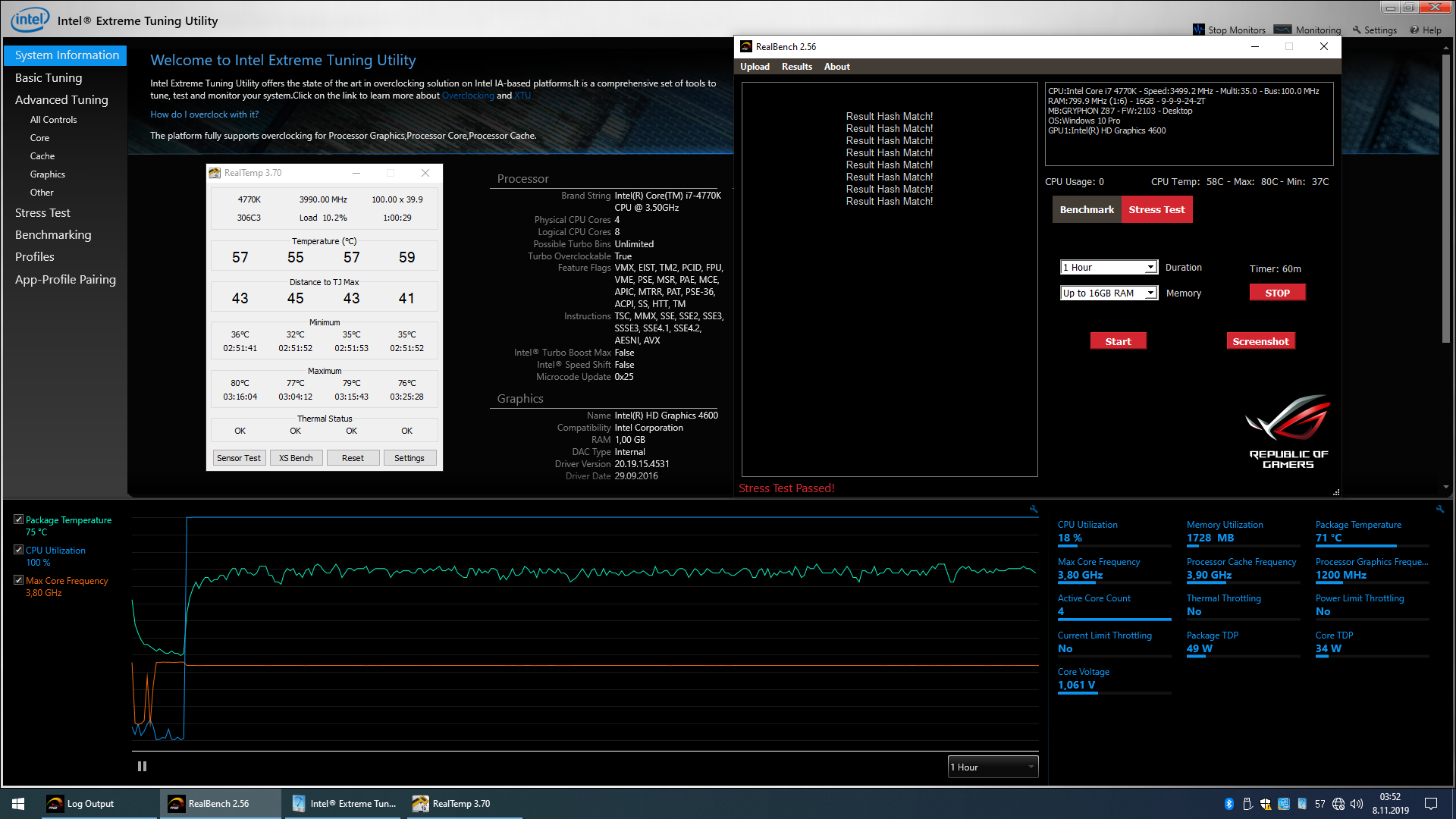This screenshot has height=819, width=1456.
Task: Click the graph panel wrench configuration icon
Action: [1033, 509]
